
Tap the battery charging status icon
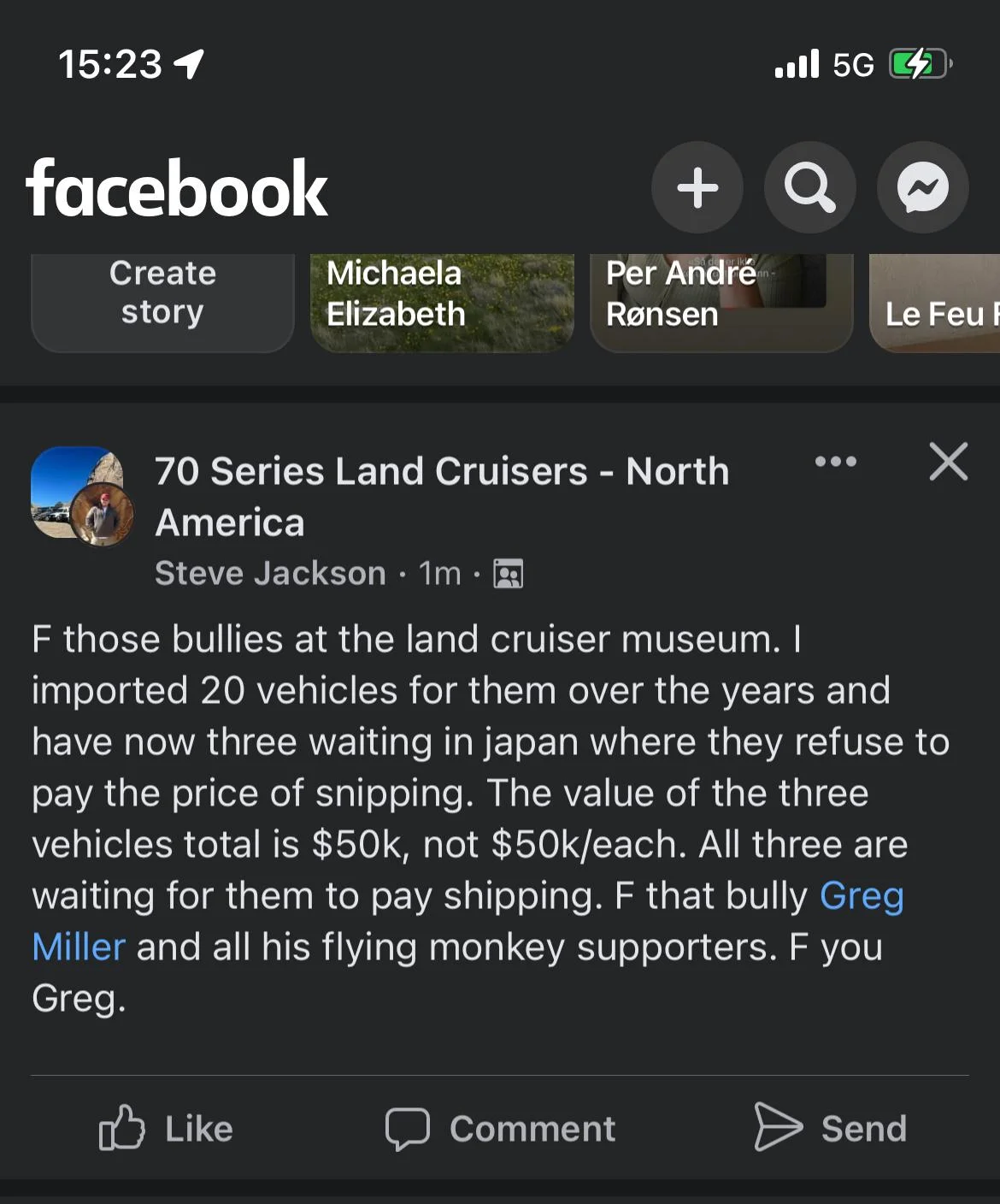(920, 64)
